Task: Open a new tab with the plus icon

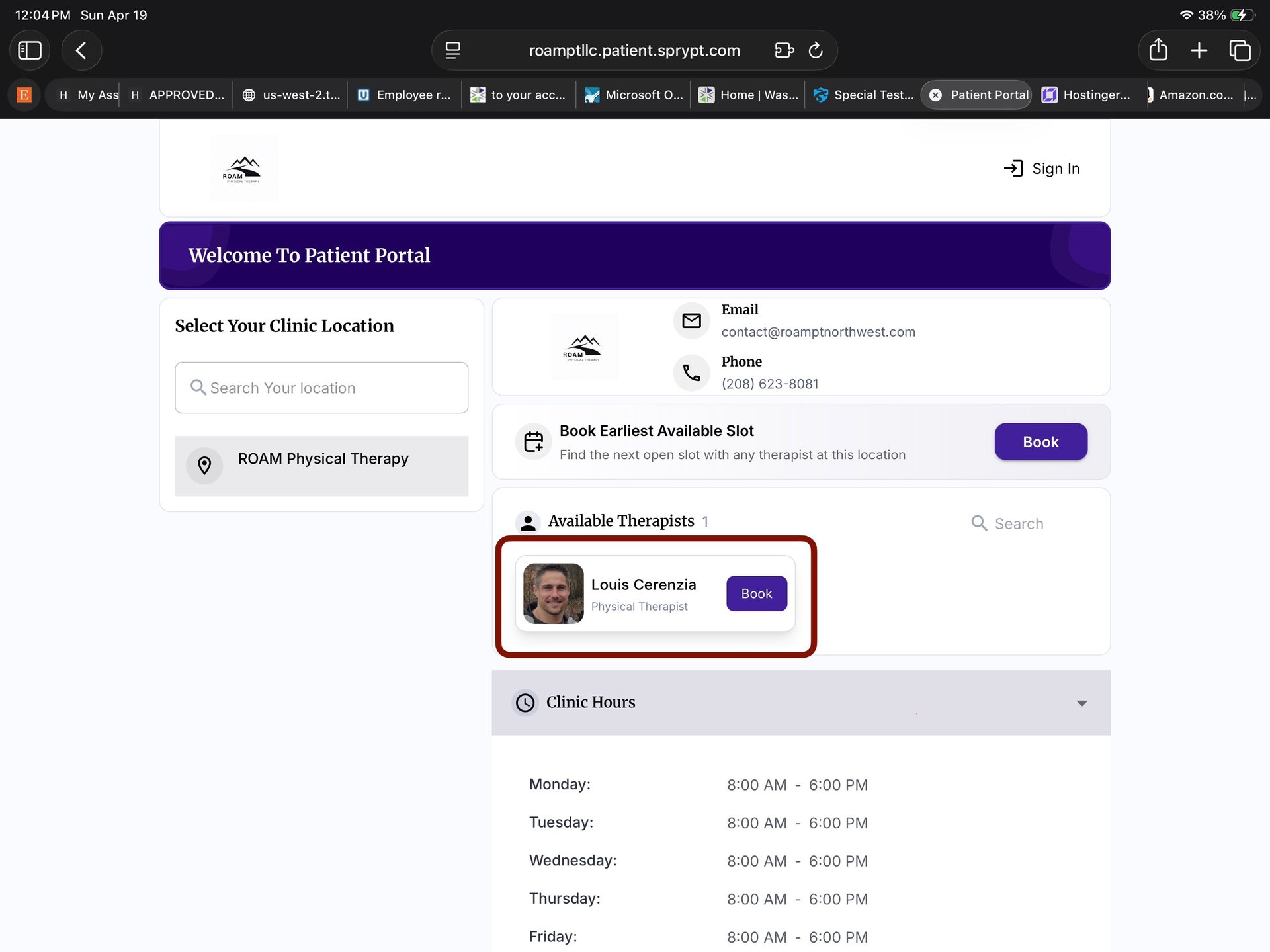Action: (1199, 50)
